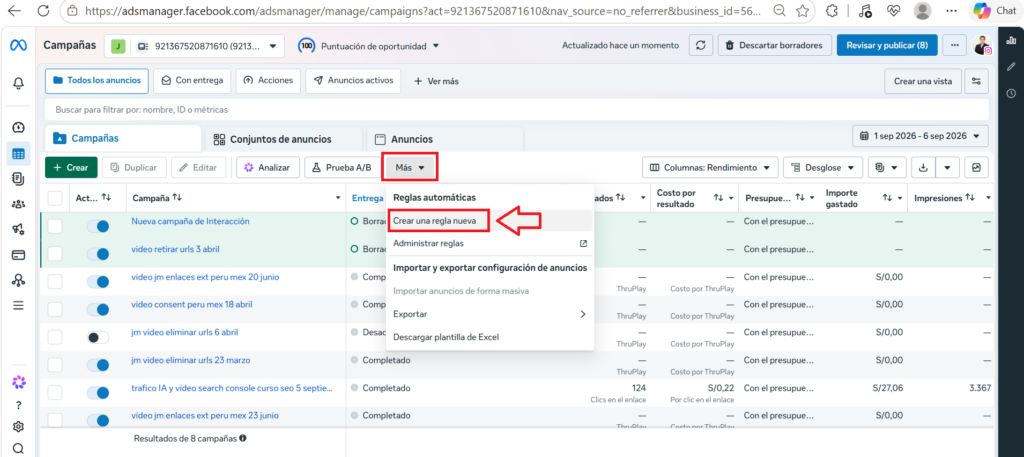Click the browser reload button
The height and width of the screenshot is (457, 1024).
[x=43, y=10]
